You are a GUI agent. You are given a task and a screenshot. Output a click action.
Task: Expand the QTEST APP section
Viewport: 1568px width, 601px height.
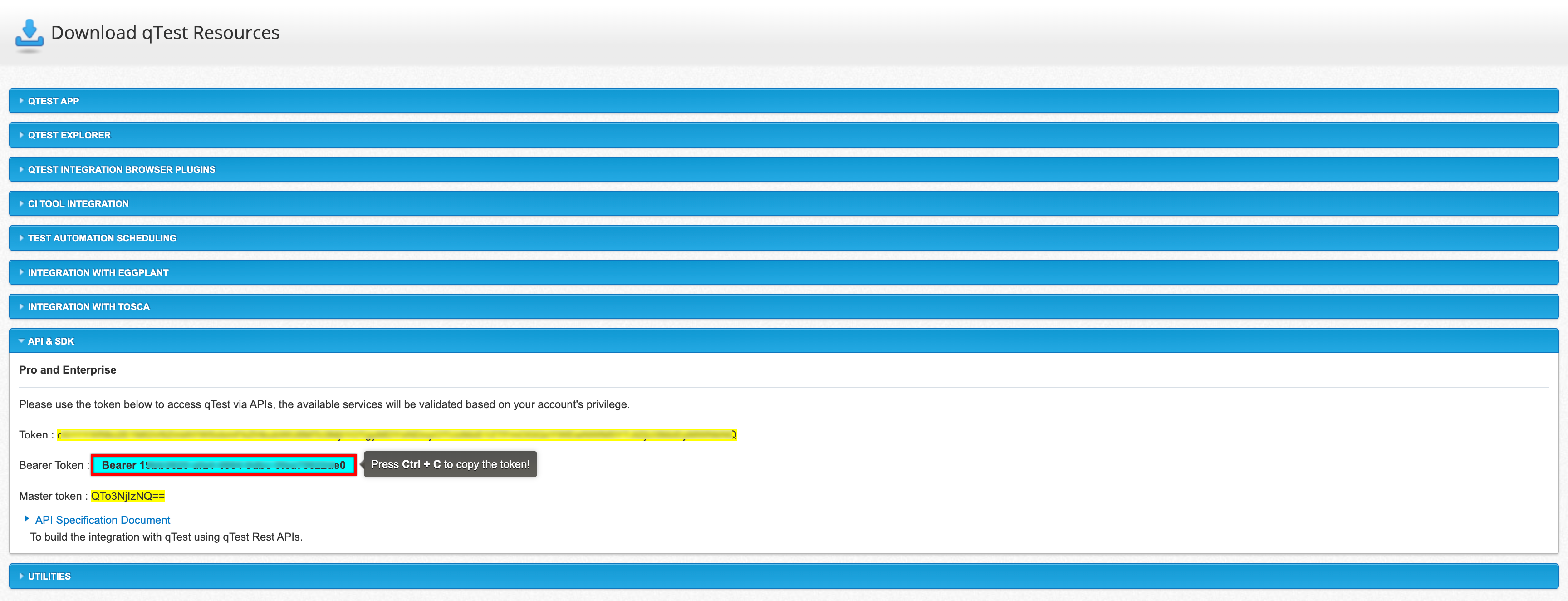[54, 101]
